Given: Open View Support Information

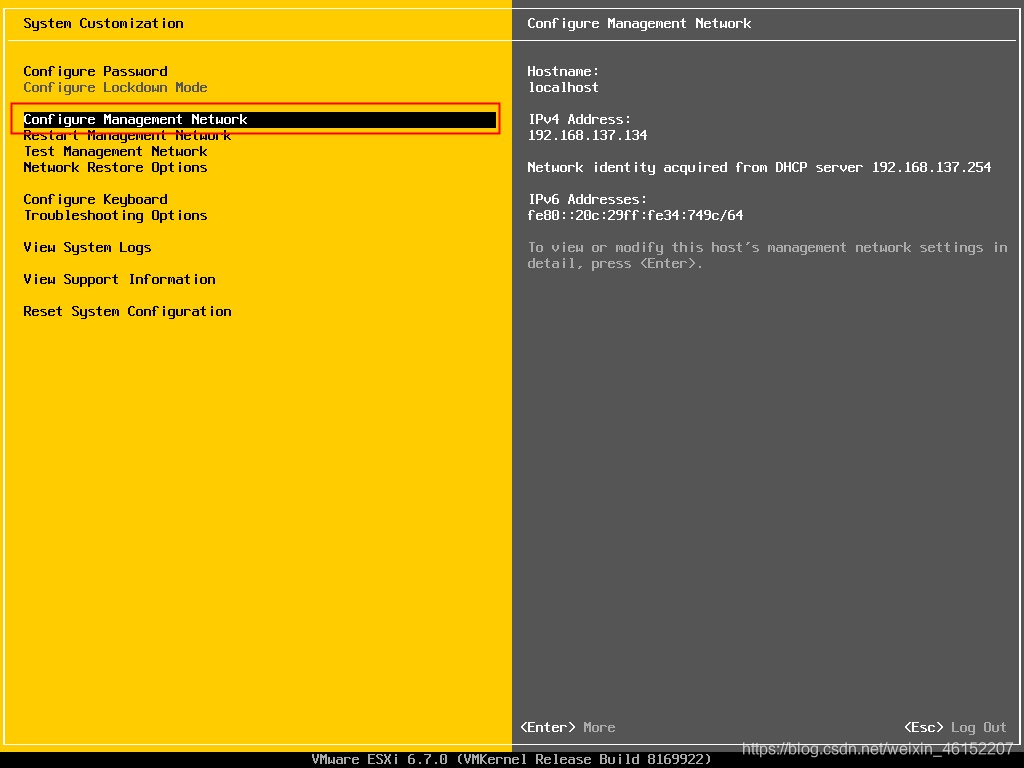Looking at the screenshot, I should point(119,279).
